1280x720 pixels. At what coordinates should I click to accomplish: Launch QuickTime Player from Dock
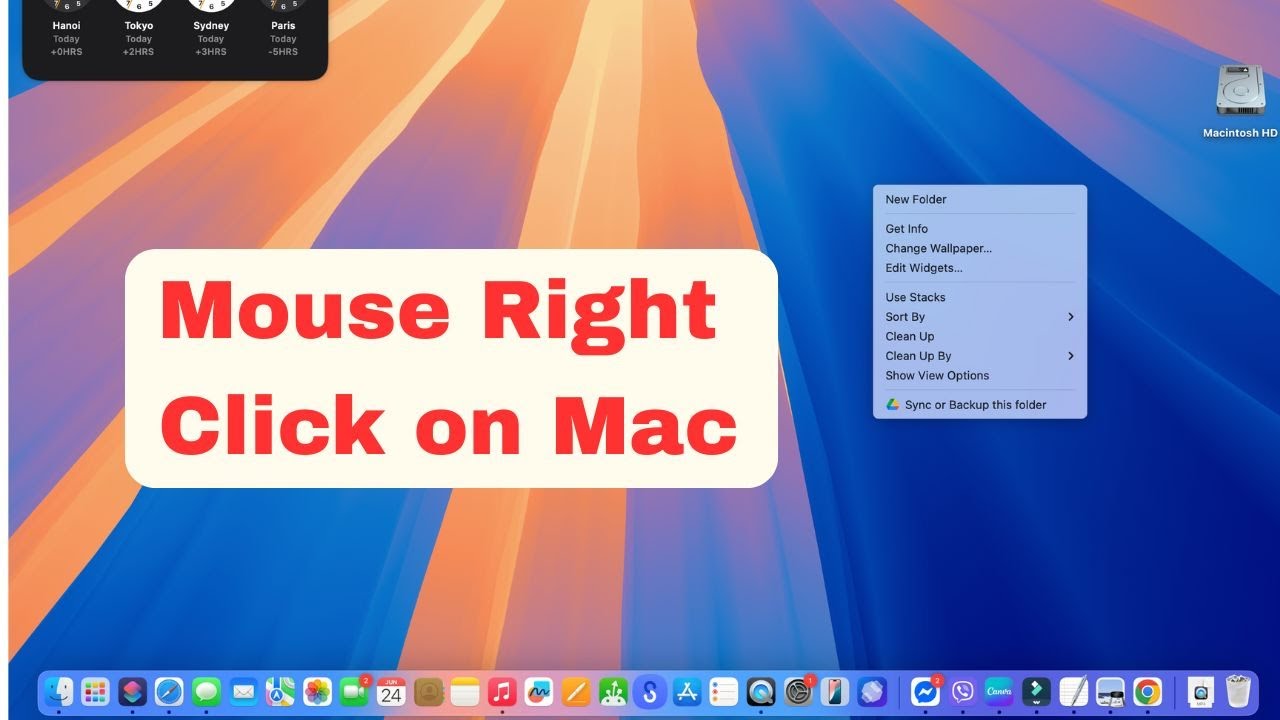761,691
